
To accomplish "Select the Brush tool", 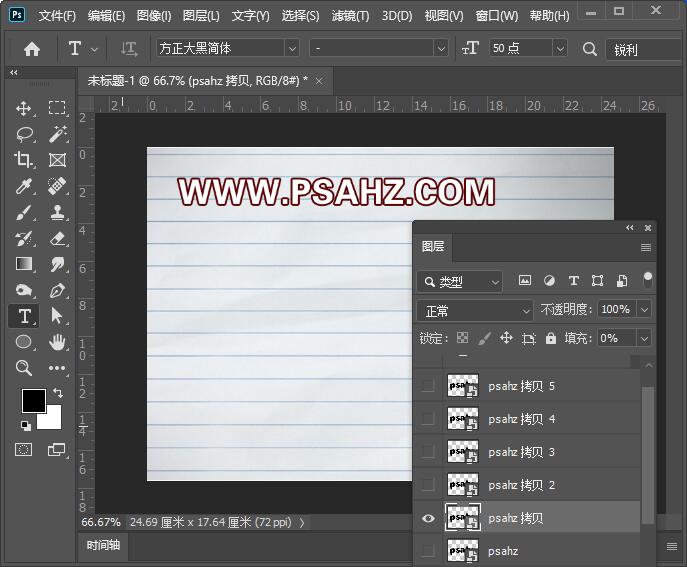I will [24, 213].
